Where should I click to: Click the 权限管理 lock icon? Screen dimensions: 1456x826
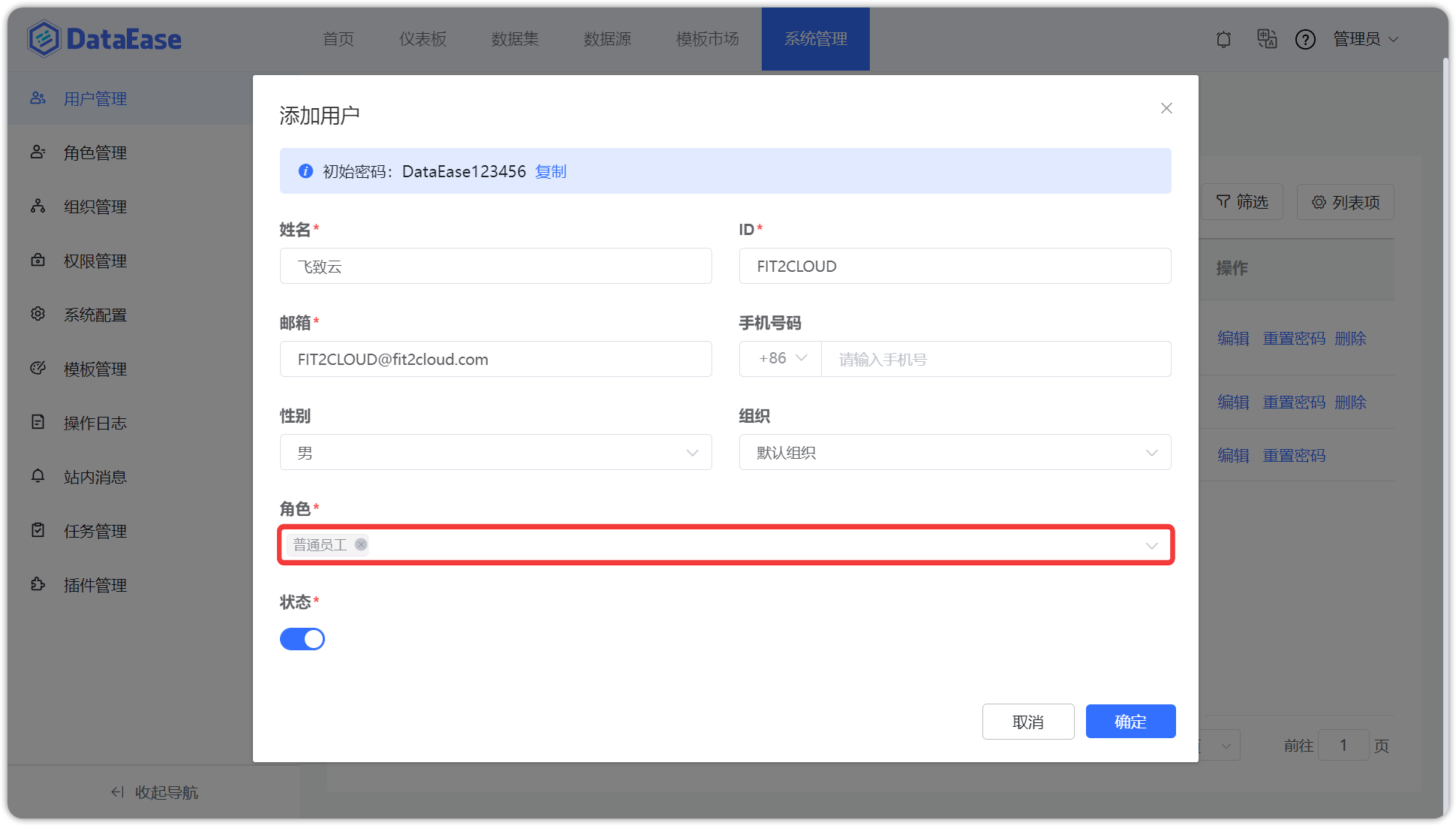coord(38,261)
